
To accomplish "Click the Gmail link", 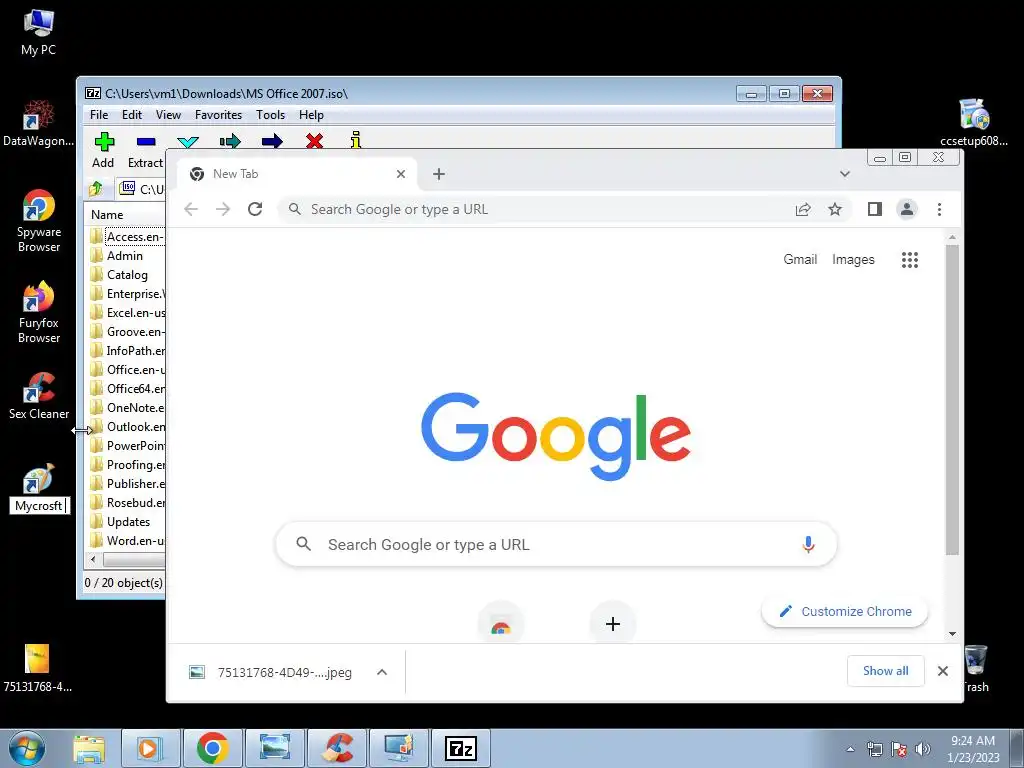I will coord(800,259).
